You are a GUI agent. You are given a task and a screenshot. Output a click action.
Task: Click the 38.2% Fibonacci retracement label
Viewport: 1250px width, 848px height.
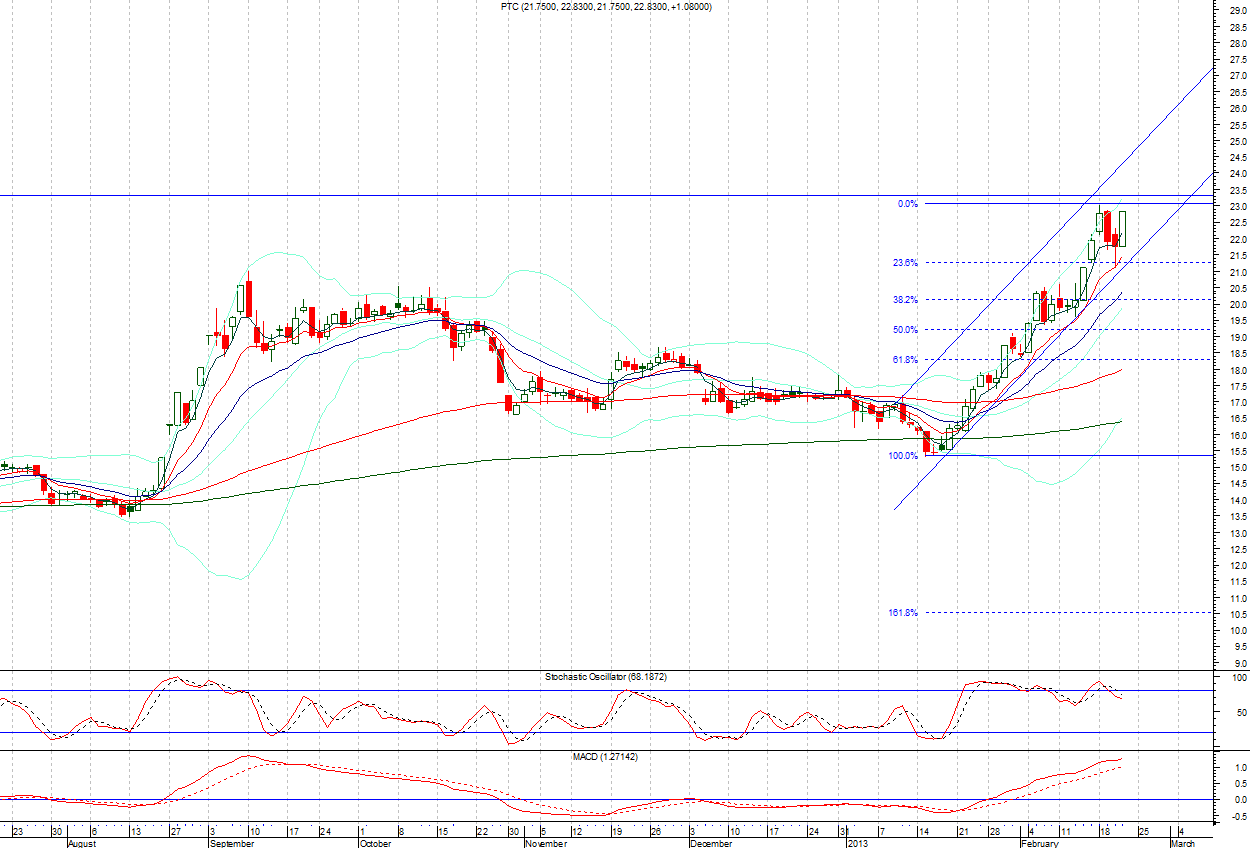[905, 299]
